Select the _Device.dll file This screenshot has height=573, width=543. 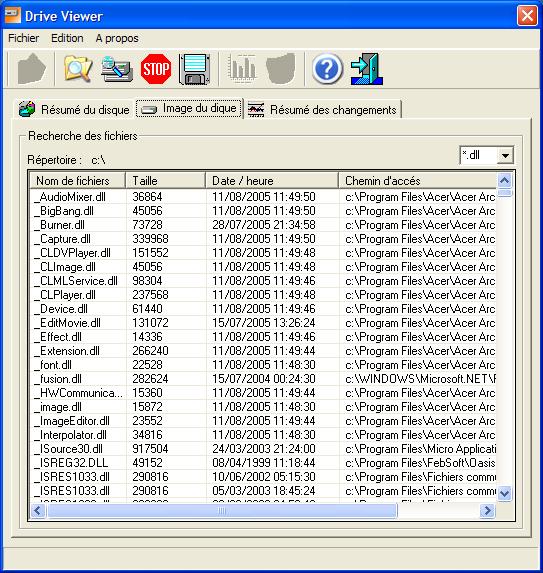coord(61,309)
